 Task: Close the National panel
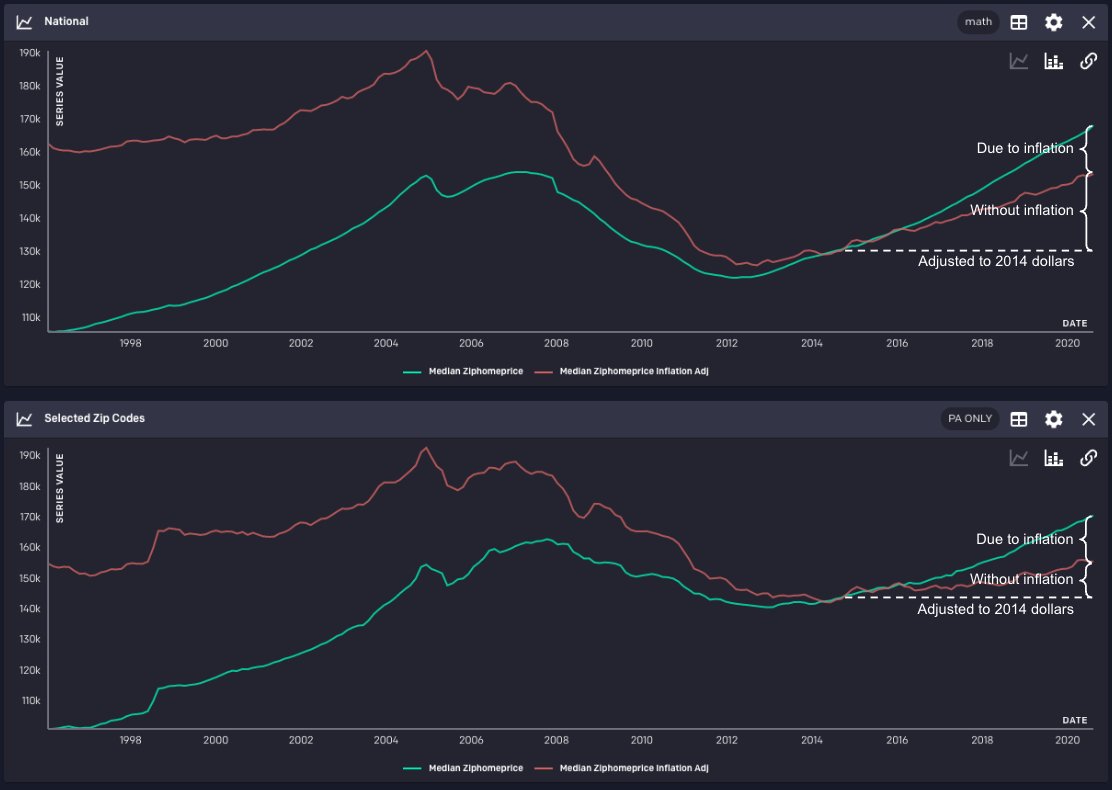click(x=1089, y=22)
